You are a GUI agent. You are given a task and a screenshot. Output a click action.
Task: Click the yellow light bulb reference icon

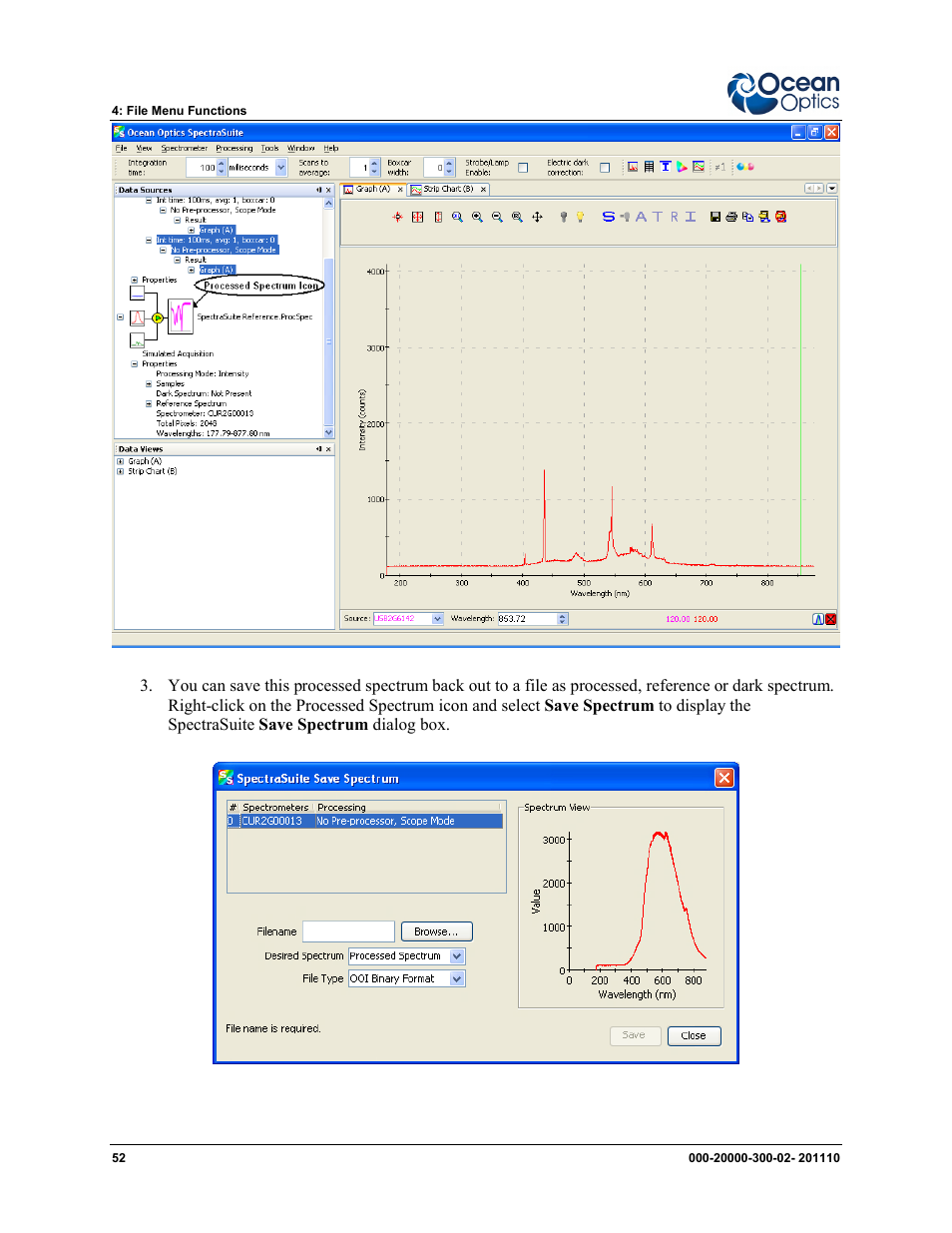point(580,217)
